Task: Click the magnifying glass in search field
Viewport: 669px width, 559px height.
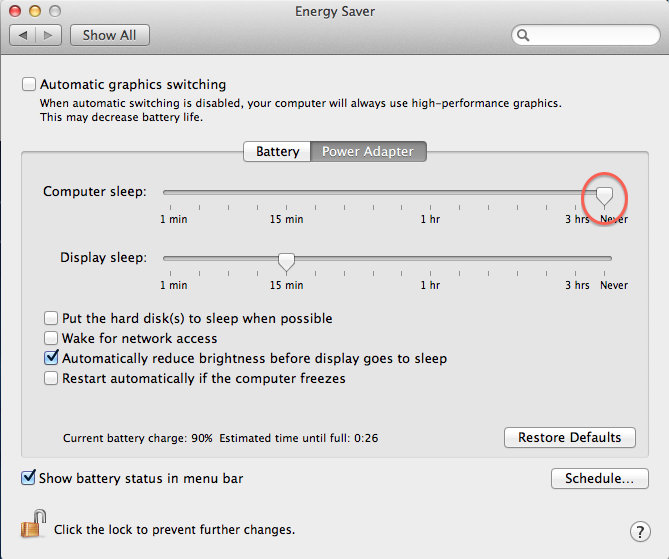Action: click(x=524, y=35)
